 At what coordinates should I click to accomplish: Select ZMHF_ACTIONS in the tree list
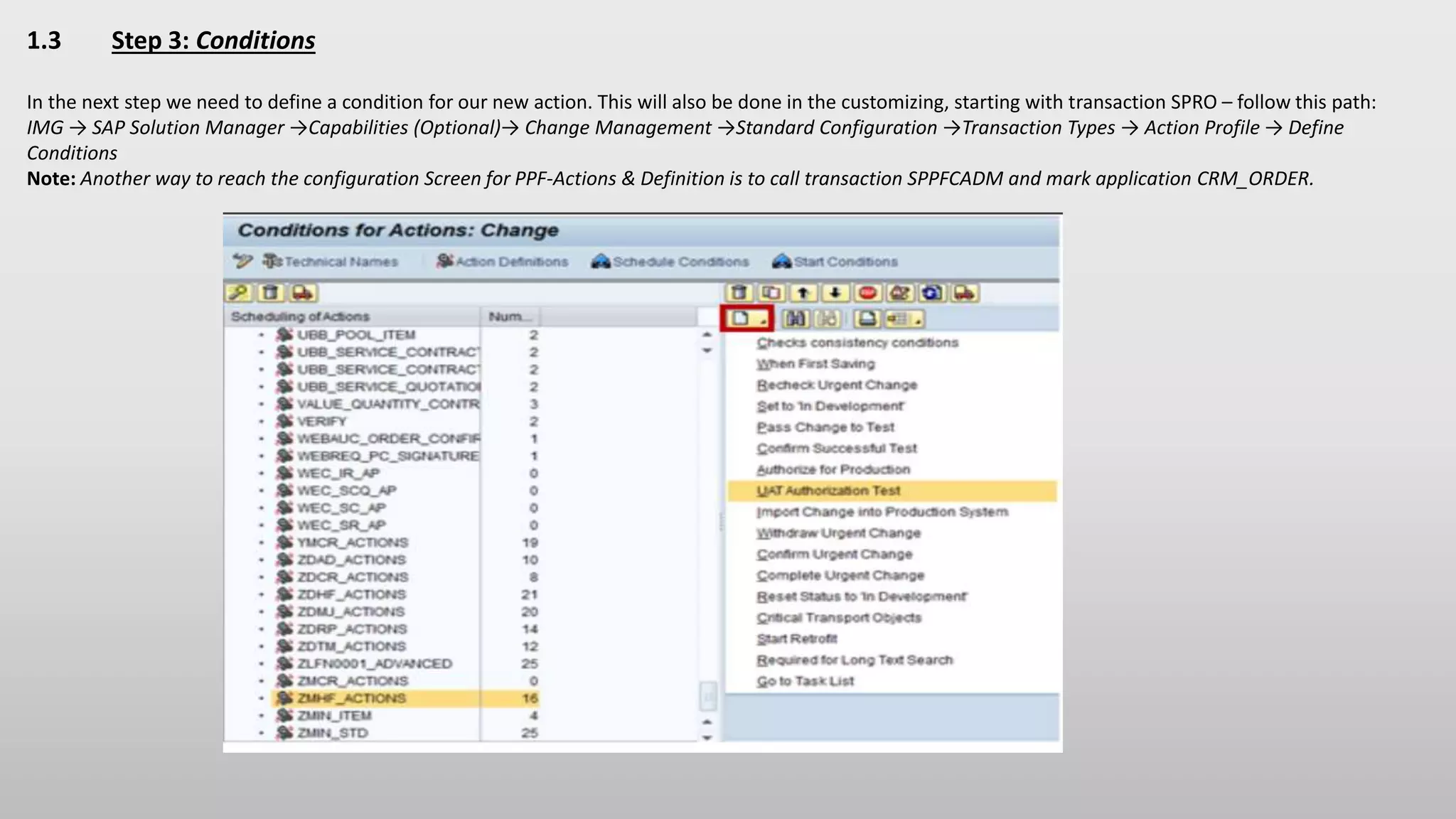[351, 698]
